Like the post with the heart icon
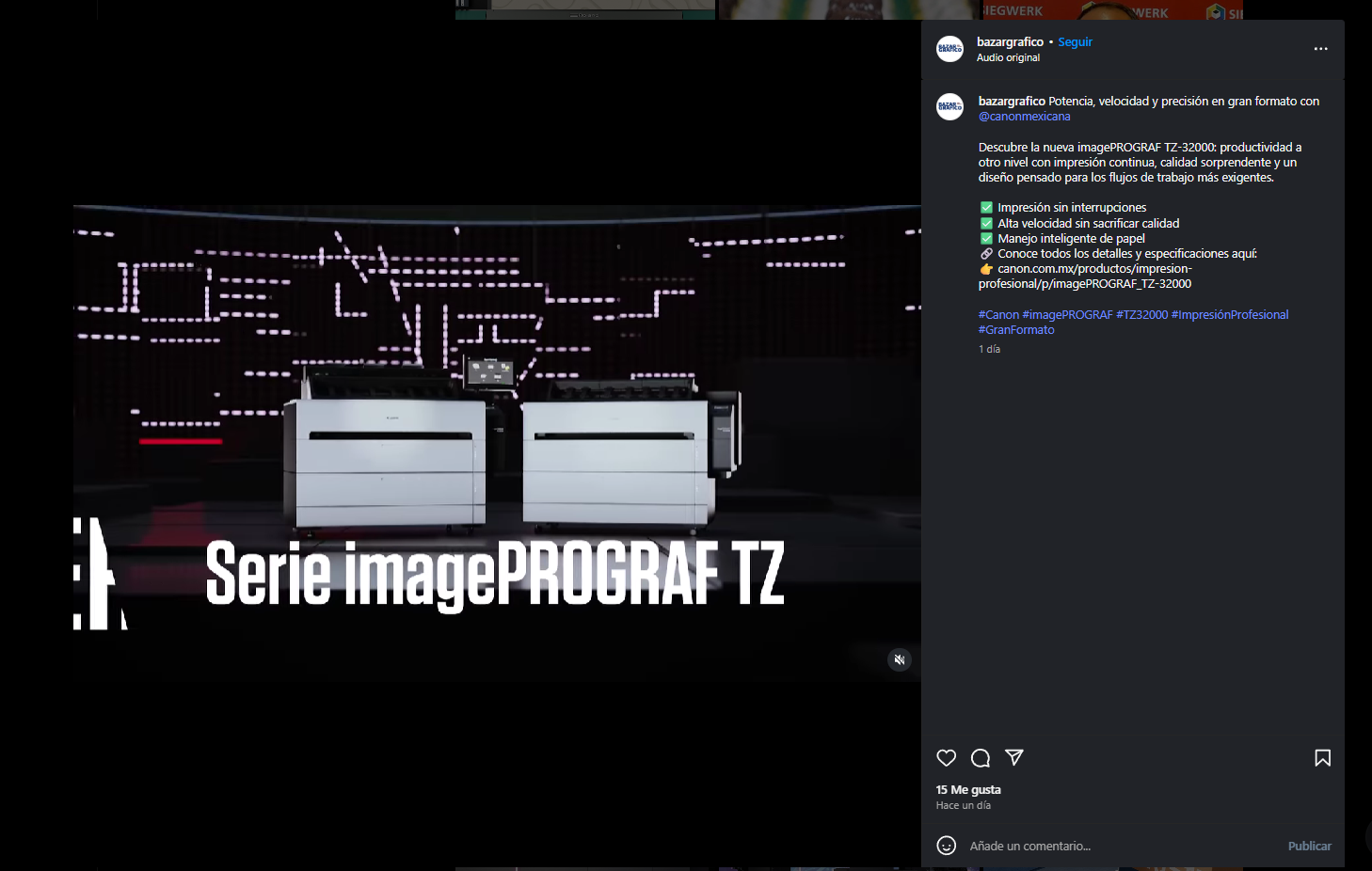The height and width of the screenshot is (871, 1372). coord(947,758)
